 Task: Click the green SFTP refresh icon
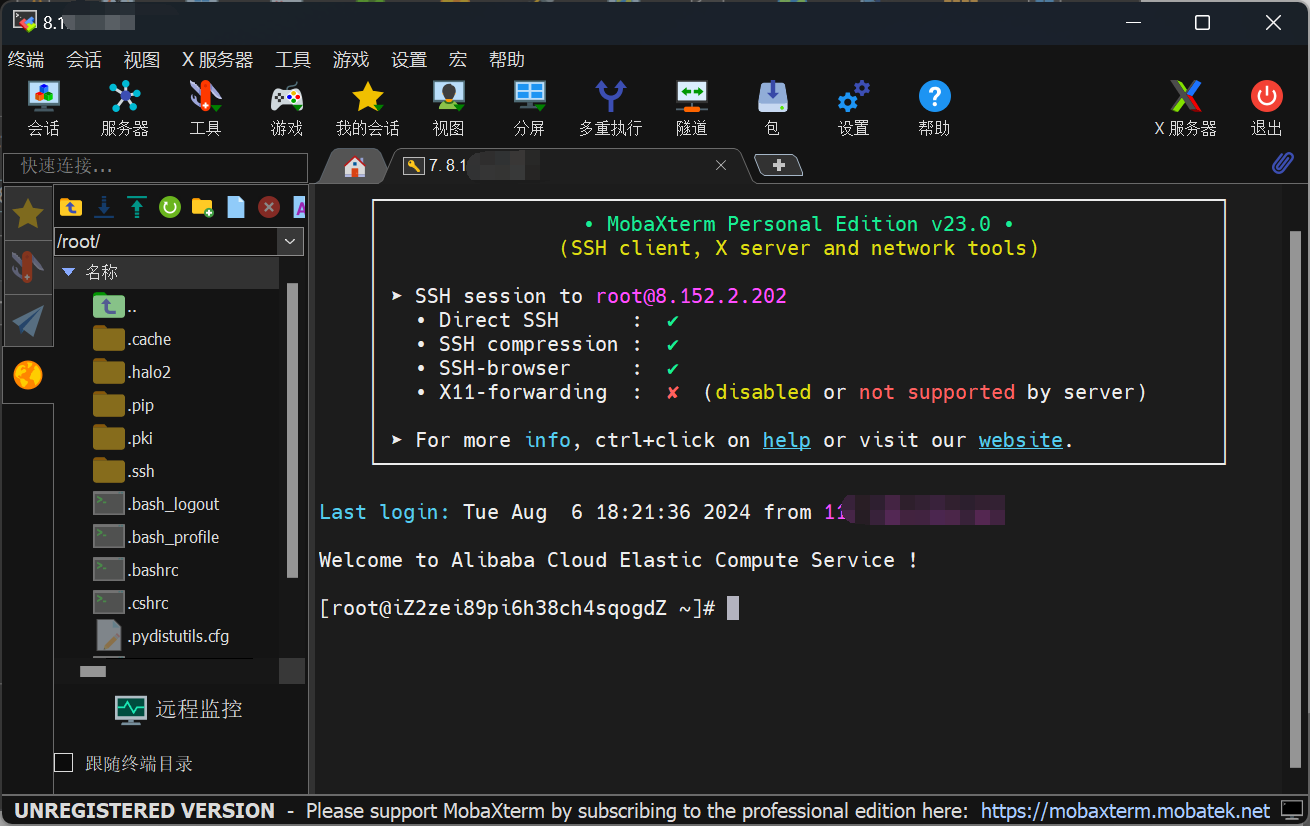(x=169, y=207)
